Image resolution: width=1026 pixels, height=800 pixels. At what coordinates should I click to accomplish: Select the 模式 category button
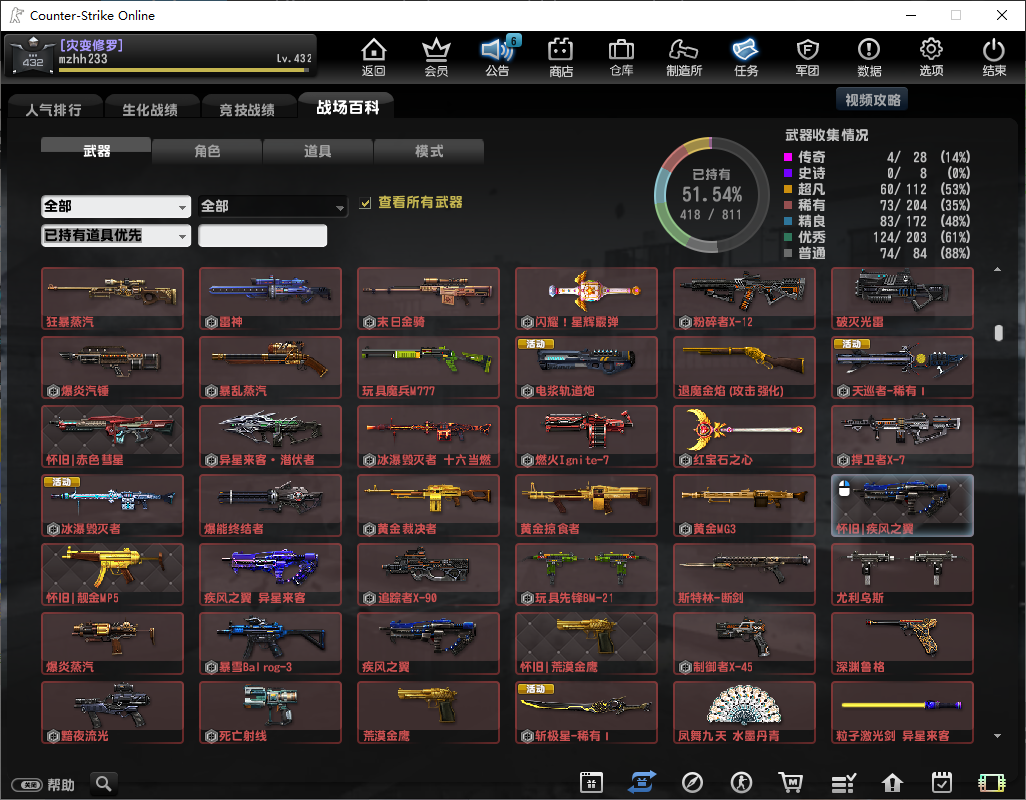(x=429, y=151)
